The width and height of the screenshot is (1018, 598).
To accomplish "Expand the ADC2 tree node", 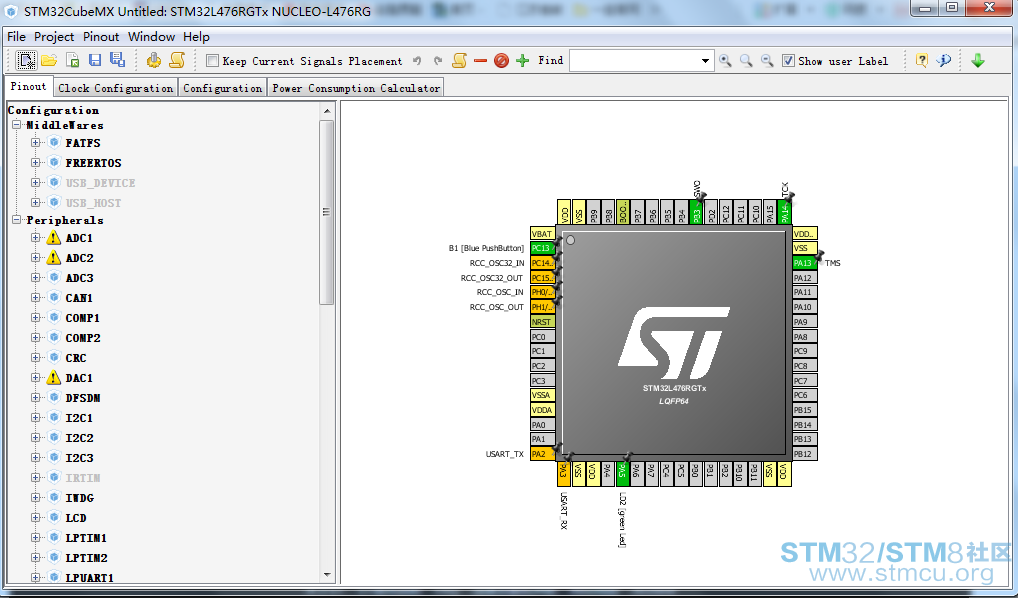I will 36,258.
